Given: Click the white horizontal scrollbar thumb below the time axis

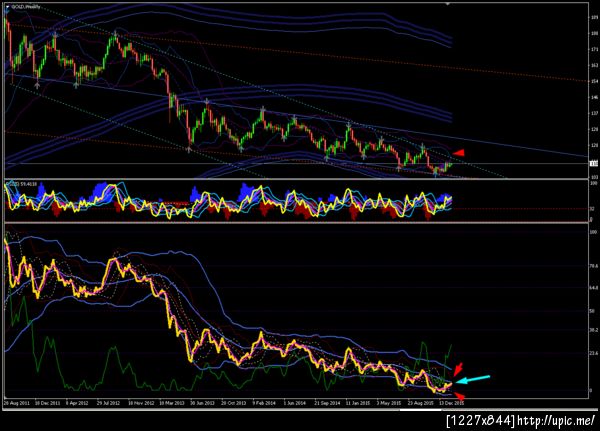Looking at the screenshot, I should (x=420, y=410).
